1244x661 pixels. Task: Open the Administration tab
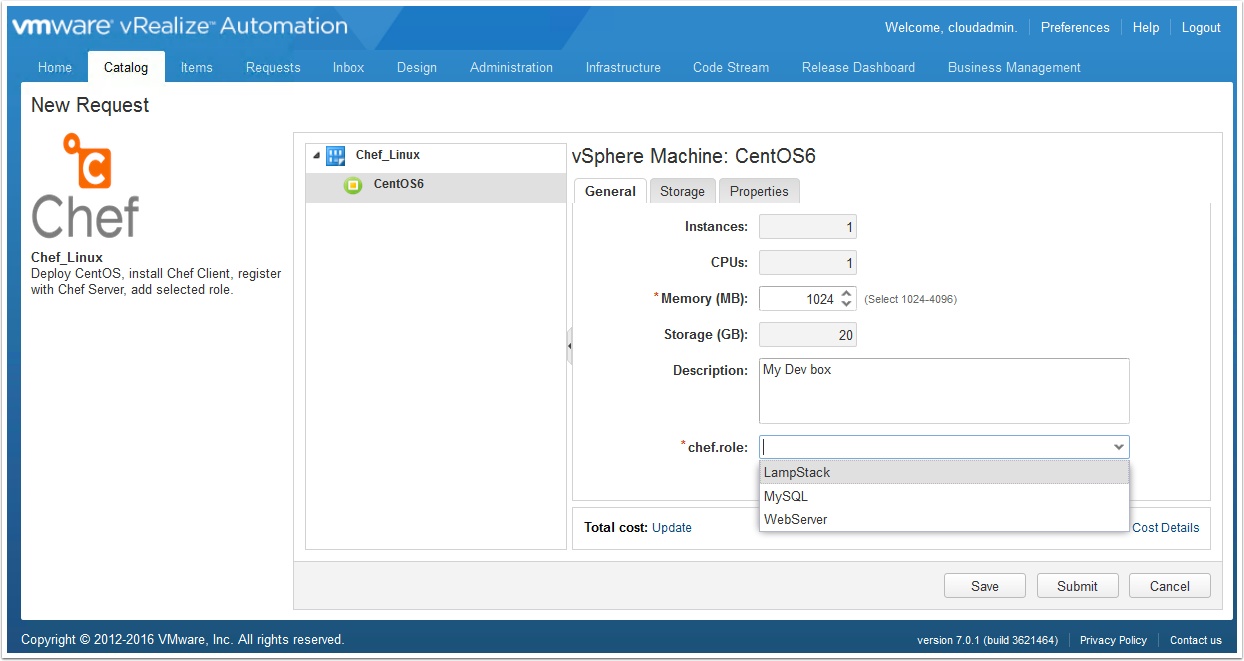(511, 67)
